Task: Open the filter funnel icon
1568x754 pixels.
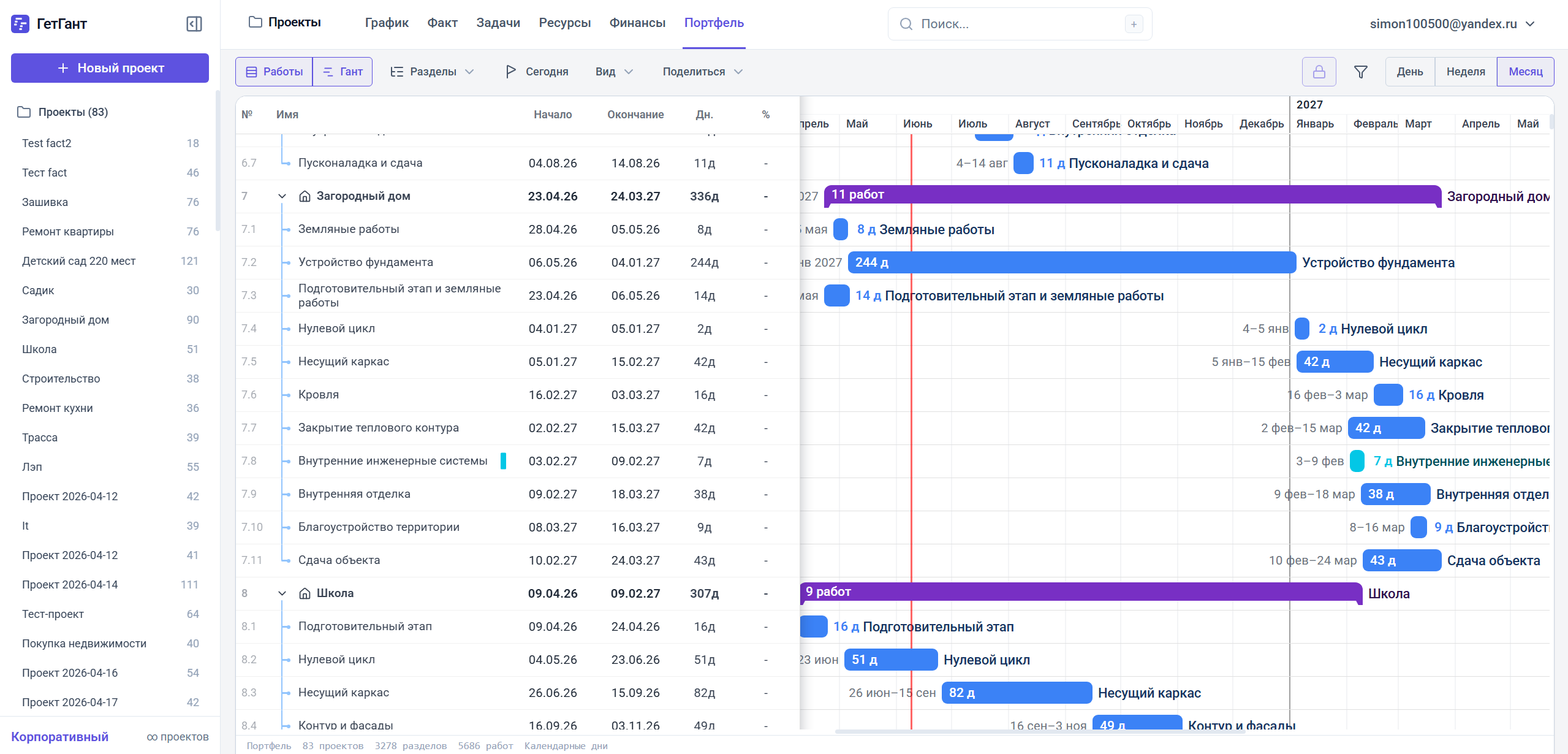Action: pos(1360,72)
